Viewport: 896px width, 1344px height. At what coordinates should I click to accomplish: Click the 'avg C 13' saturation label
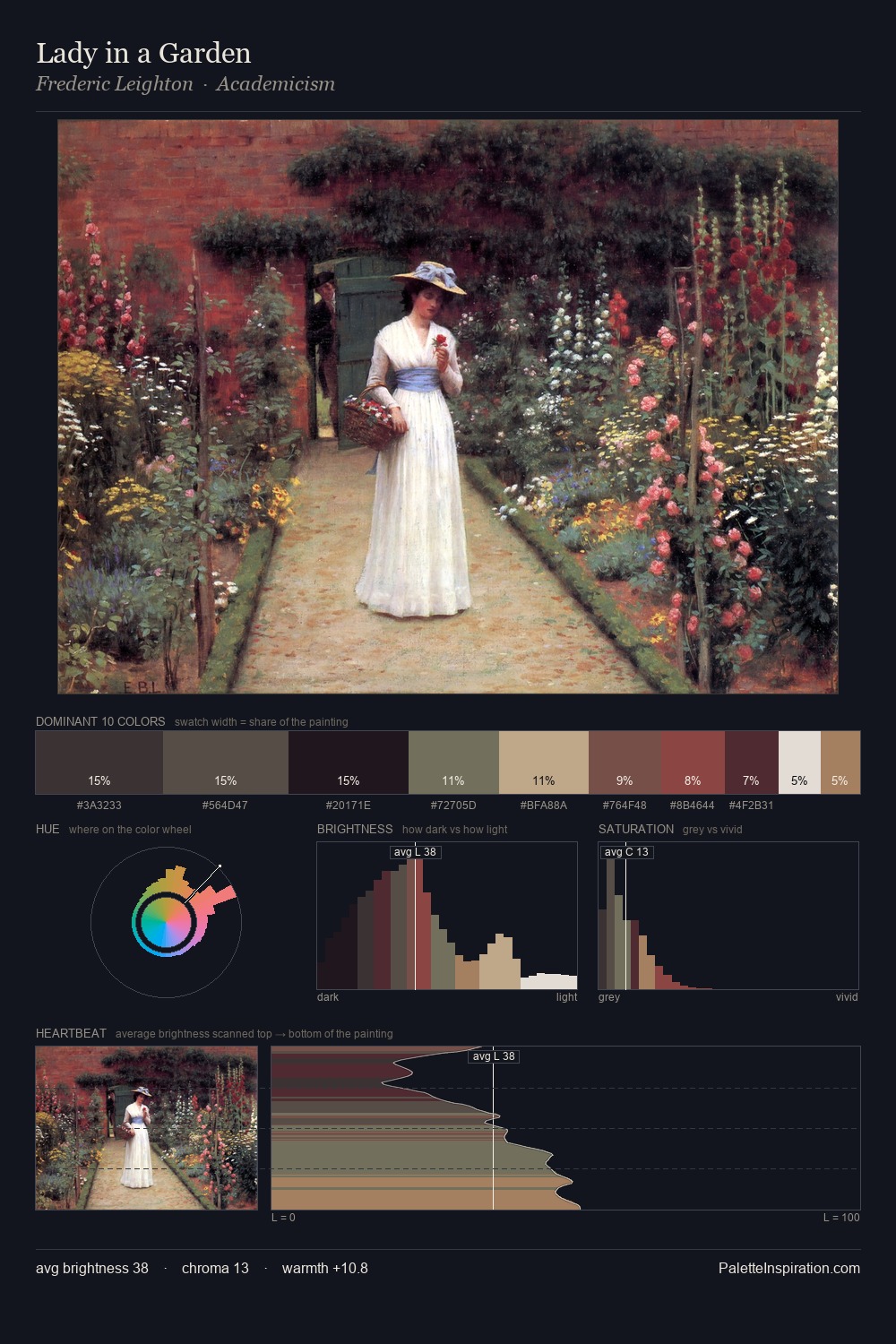626,852
